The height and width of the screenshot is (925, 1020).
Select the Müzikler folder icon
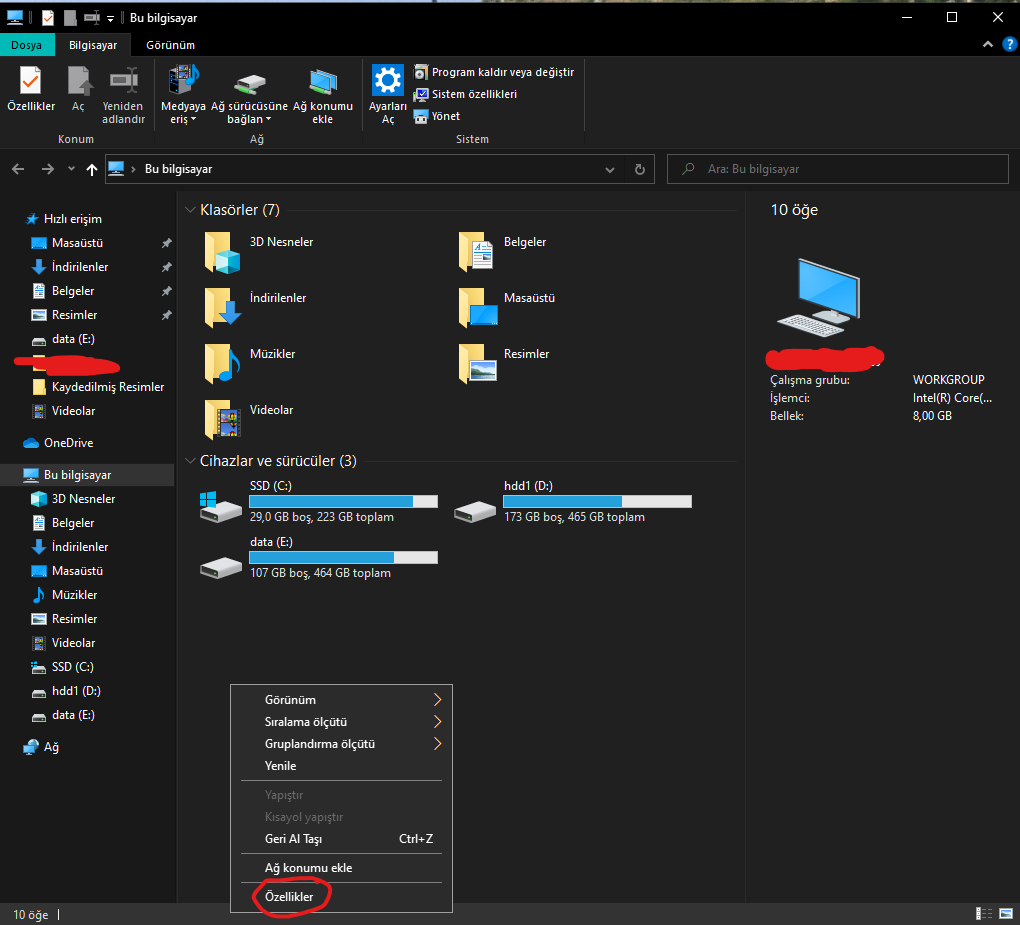point(222,364)
